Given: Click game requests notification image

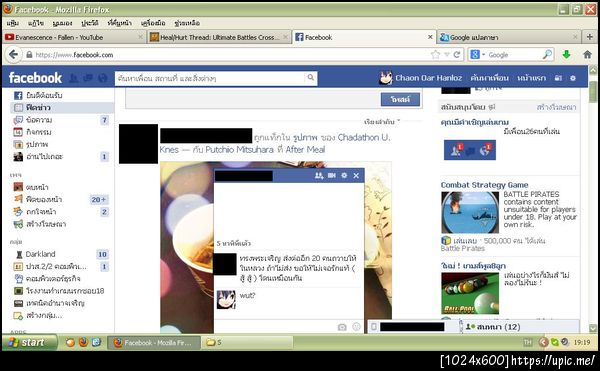Looking at the screenshot, I should 470,150.
